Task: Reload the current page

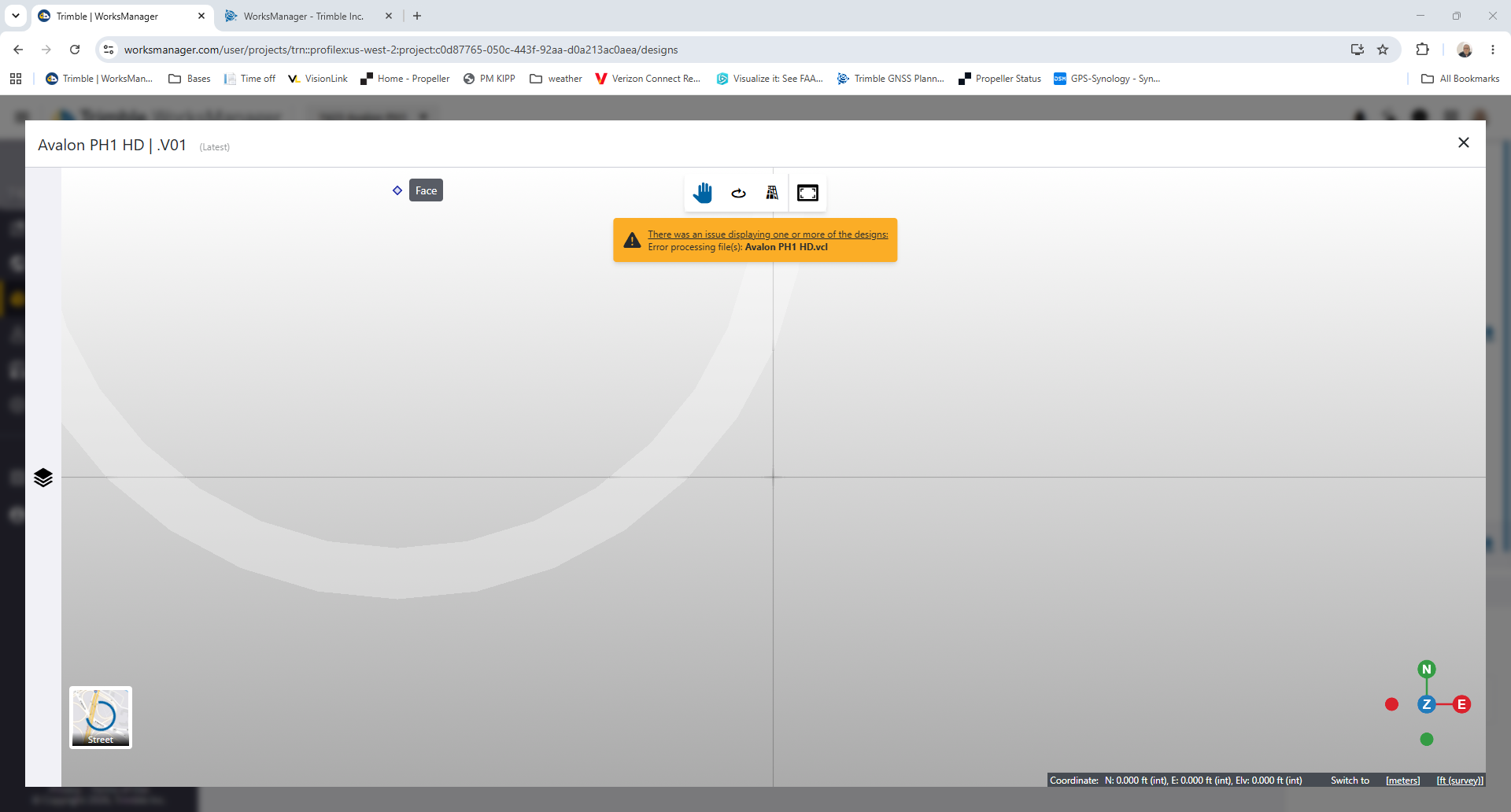Action: [x=75, y=50]
